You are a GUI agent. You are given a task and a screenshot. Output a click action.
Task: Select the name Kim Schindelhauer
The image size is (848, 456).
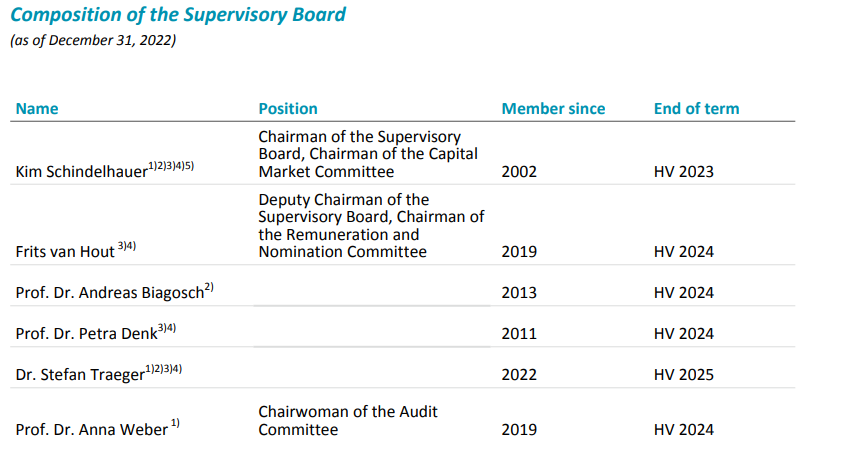tap(82, 172)
